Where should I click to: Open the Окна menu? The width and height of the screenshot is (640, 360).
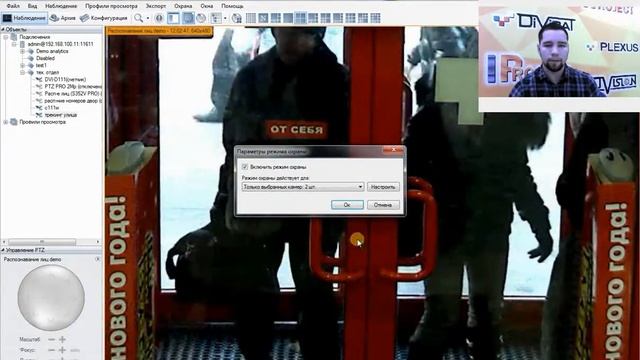207,6
